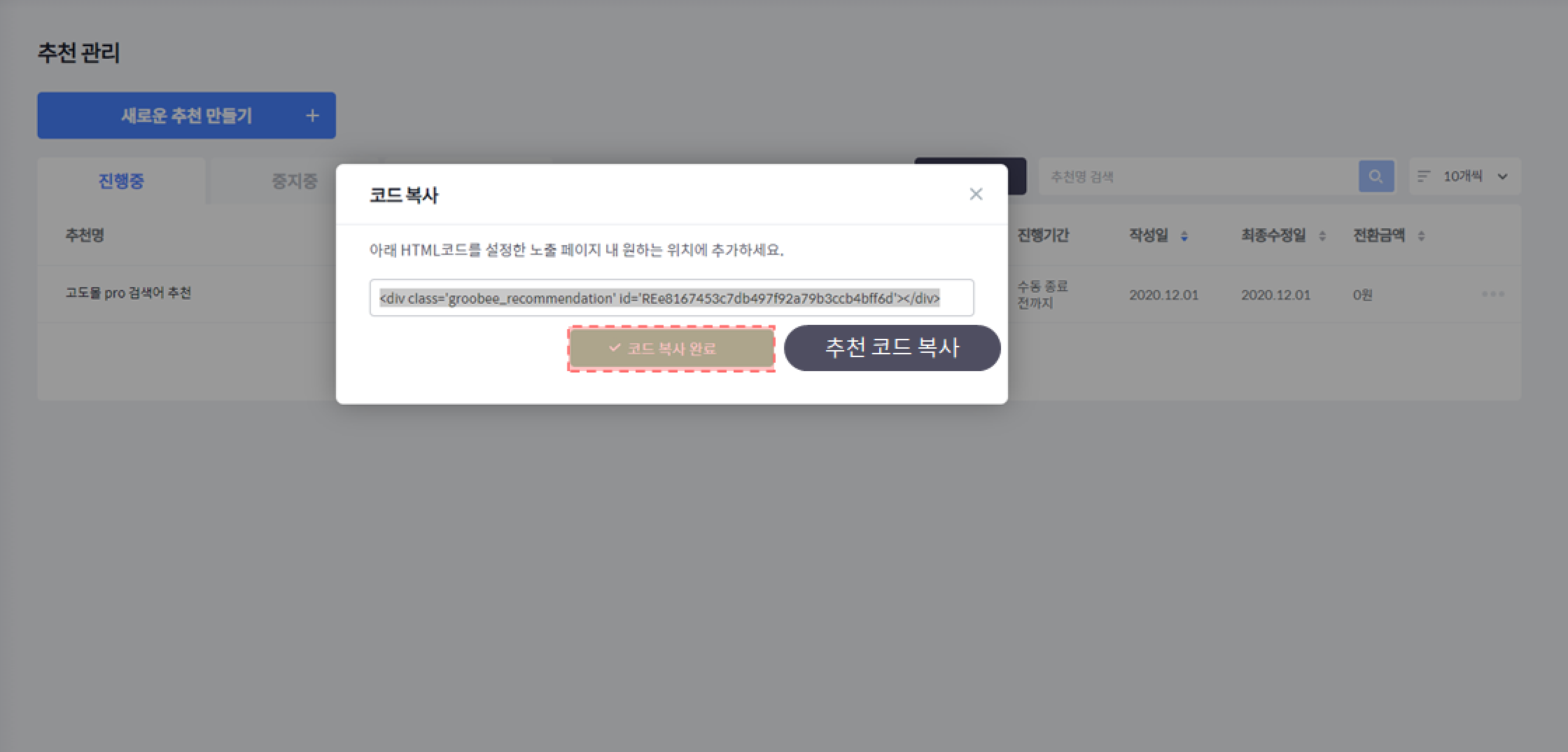
Task: Click the blue search magnifier icon
Action: [1375, 176]
